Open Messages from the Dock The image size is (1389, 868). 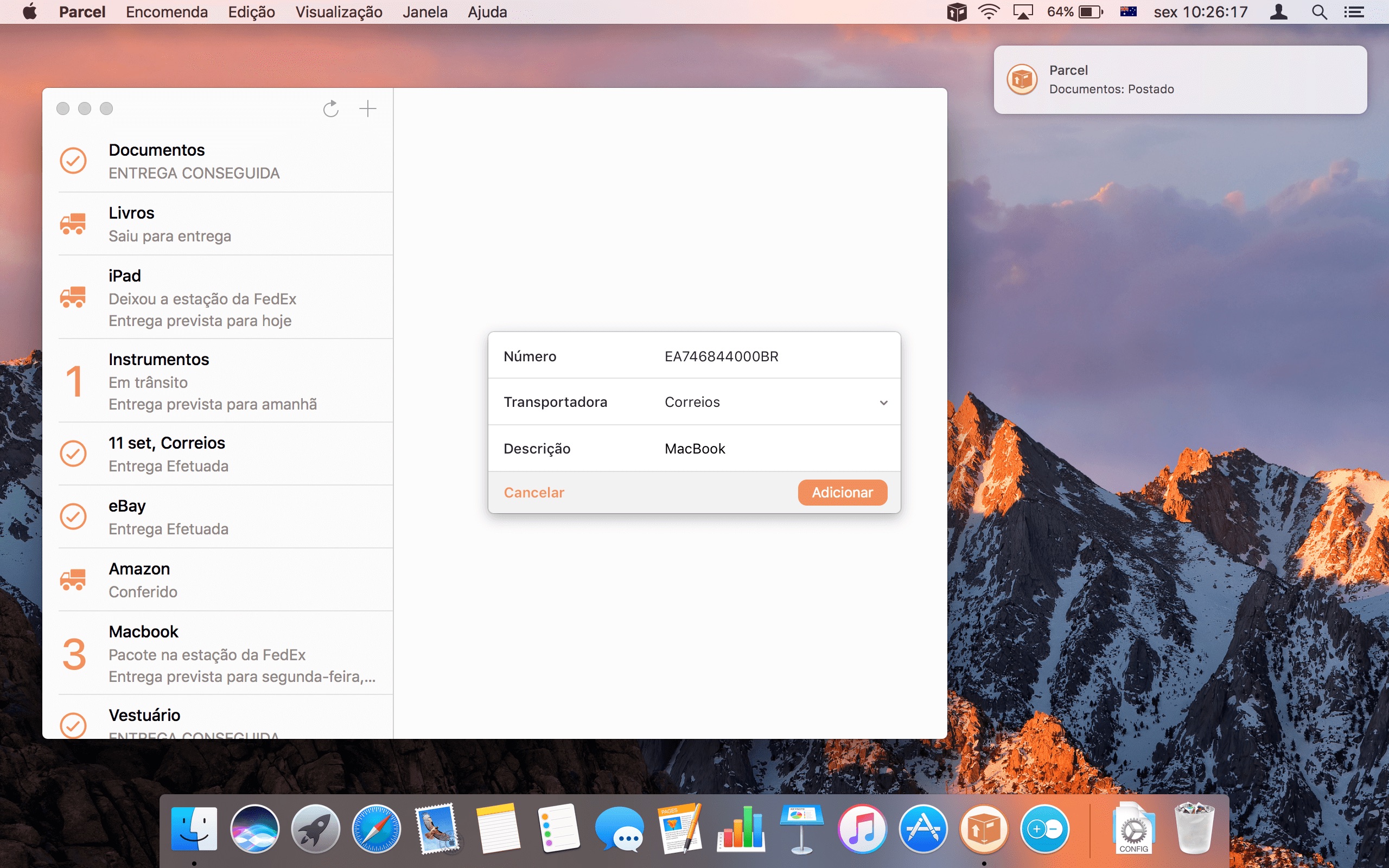pos(620,829)
